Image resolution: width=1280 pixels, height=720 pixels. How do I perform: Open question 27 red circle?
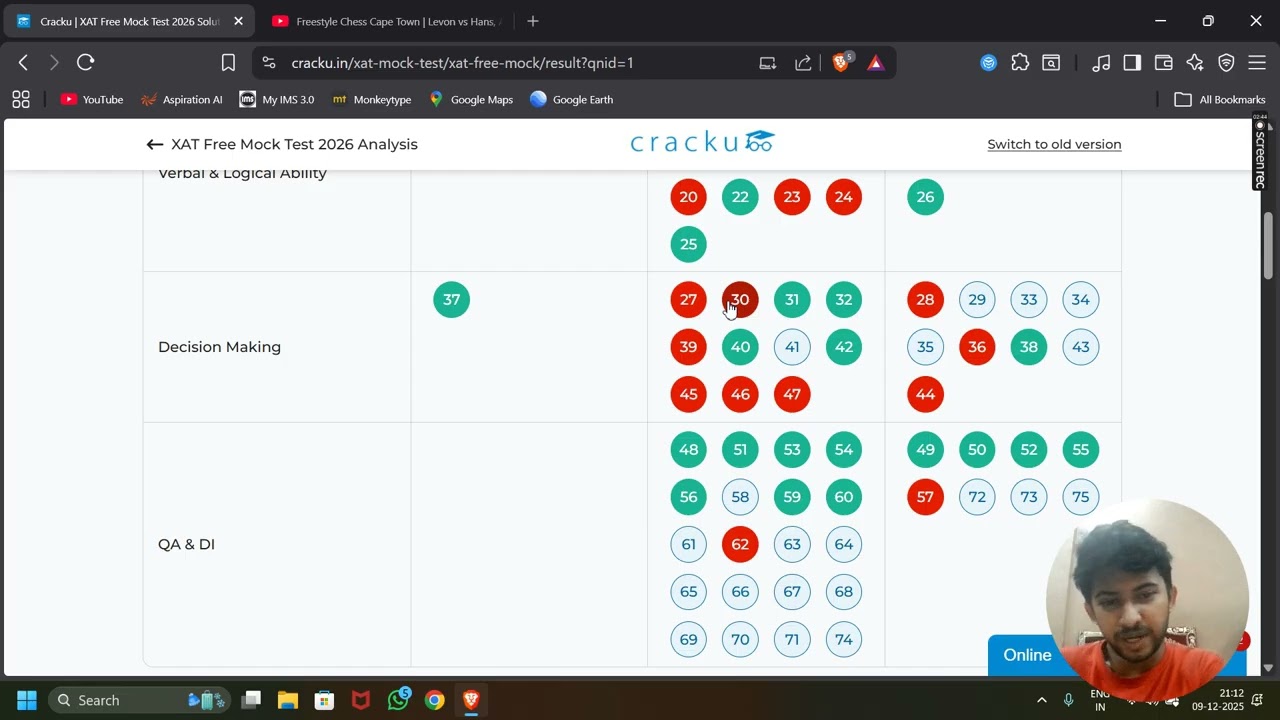tap(688, 300)
